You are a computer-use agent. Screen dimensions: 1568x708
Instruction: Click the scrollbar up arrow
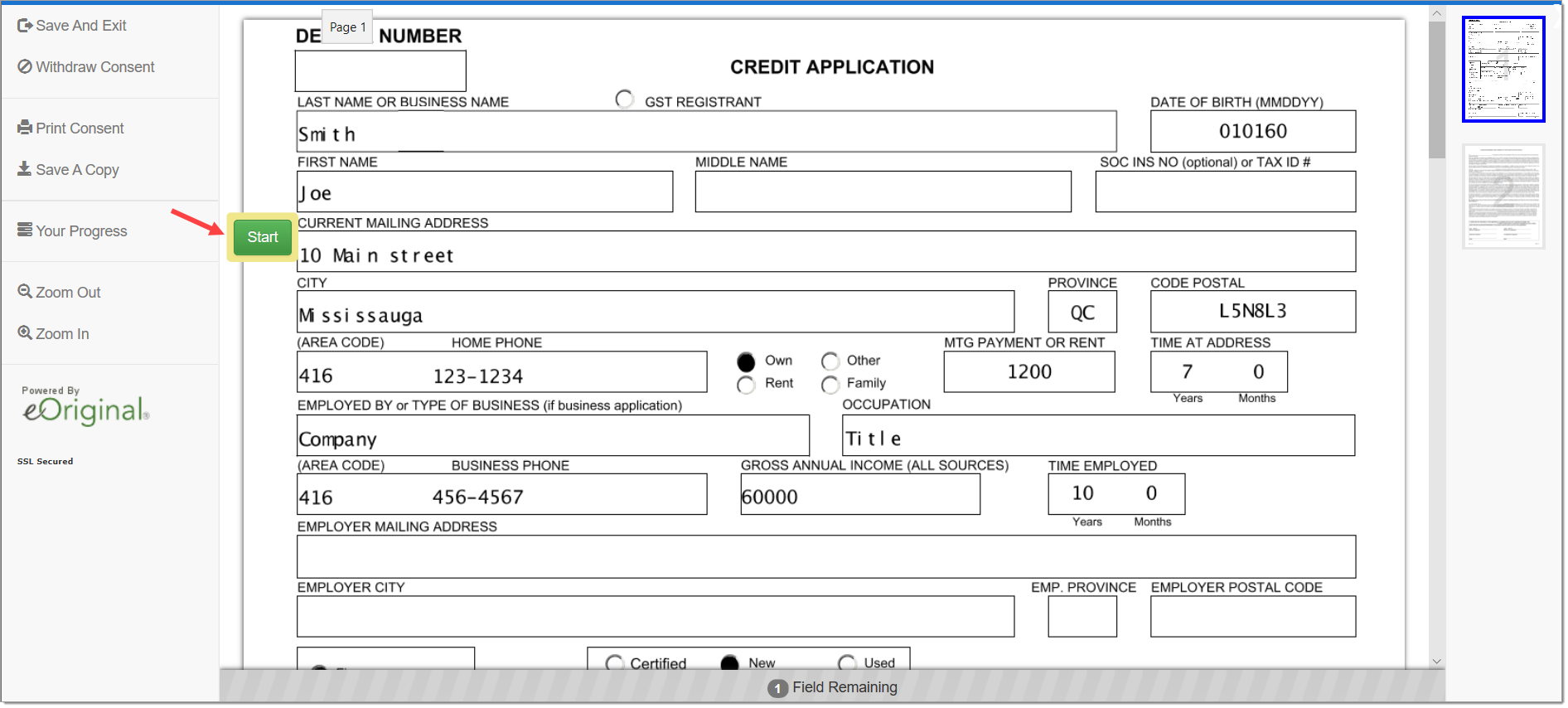pos(1437,12)
